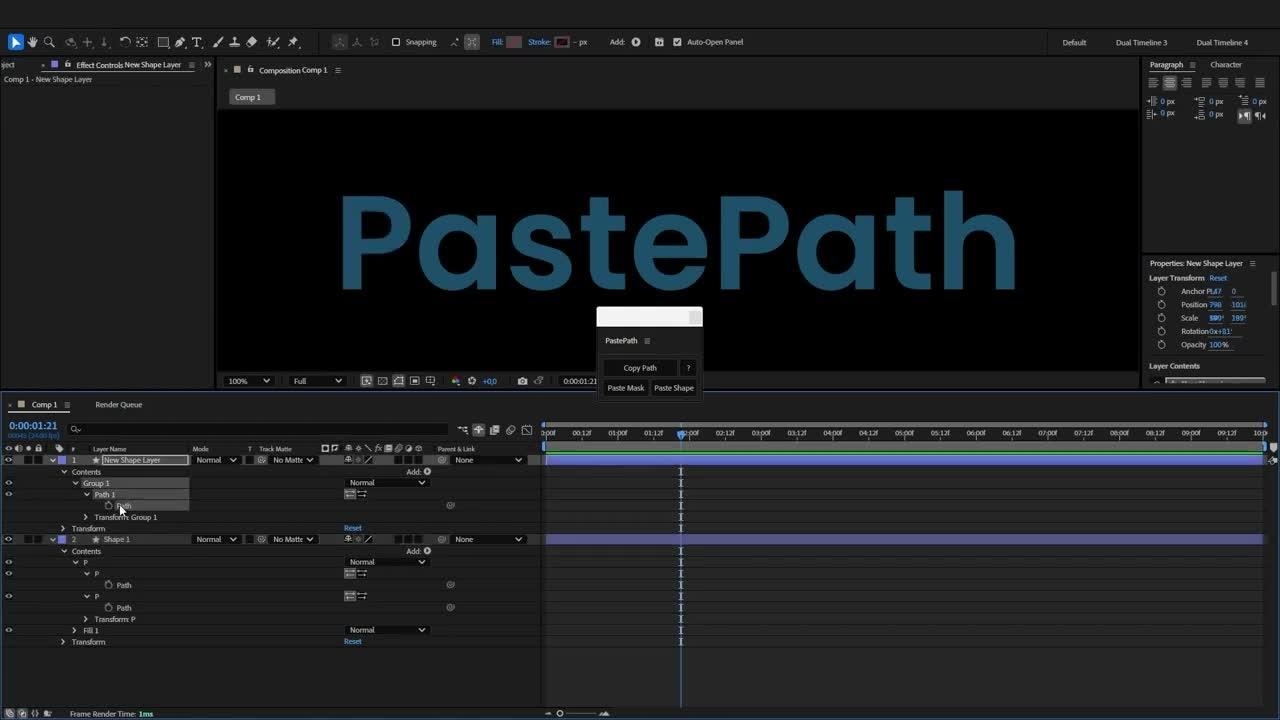
Task: Uncheck the Auto-Open Panel checkbox
Action: pyautogui.click(x=677, y=42)
